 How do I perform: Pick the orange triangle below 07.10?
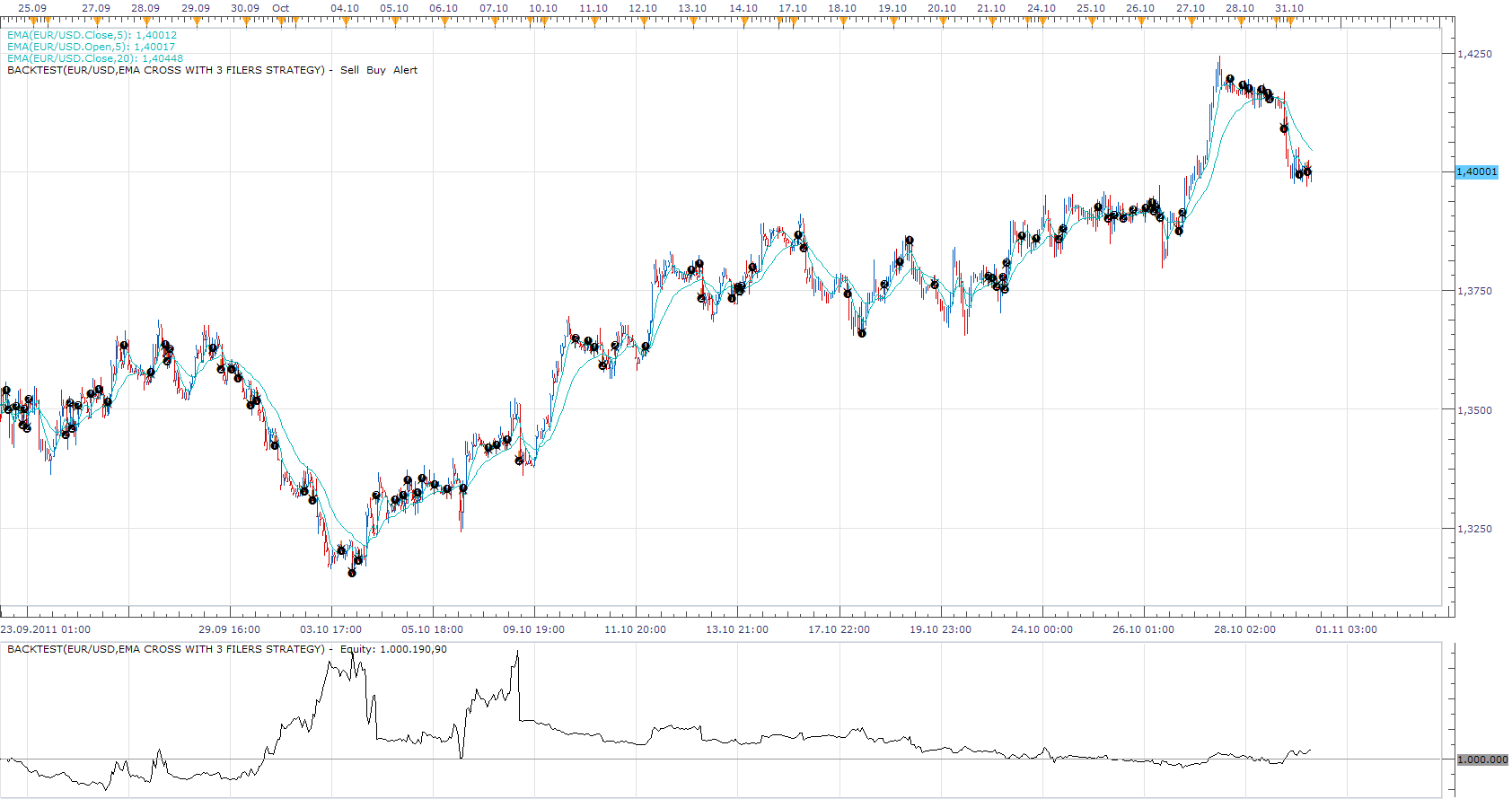coord(495,21)
